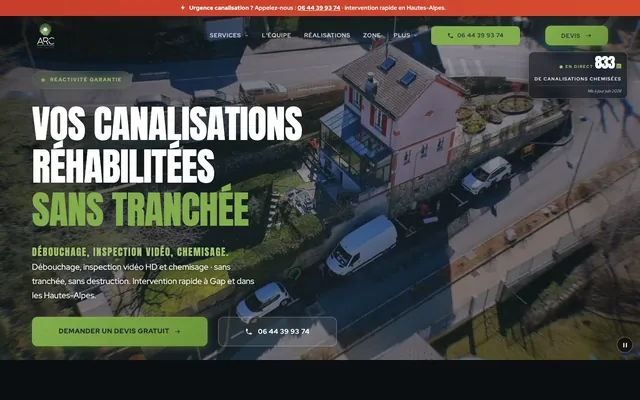Click the outlined hero phone button 06 44 39 93 74
Screen dimensions: 640x400
coord(278,331)
